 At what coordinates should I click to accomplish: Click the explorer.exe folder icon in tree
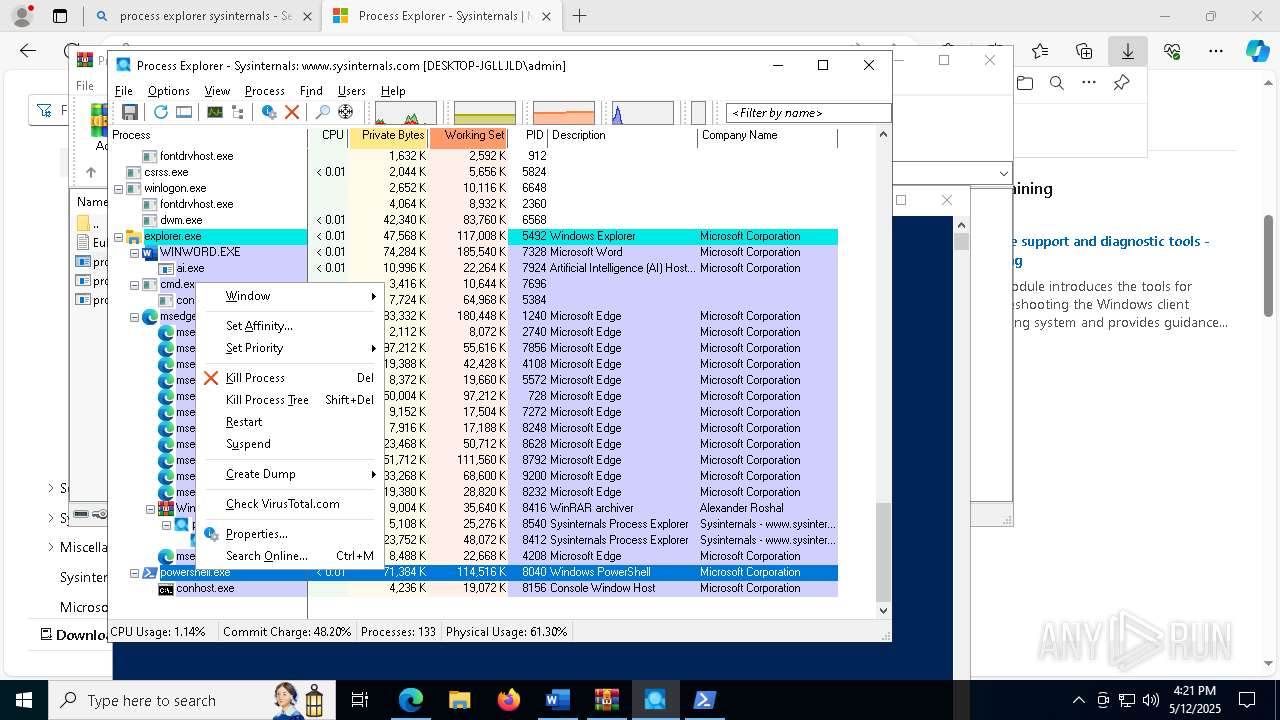tap(134, 236)
